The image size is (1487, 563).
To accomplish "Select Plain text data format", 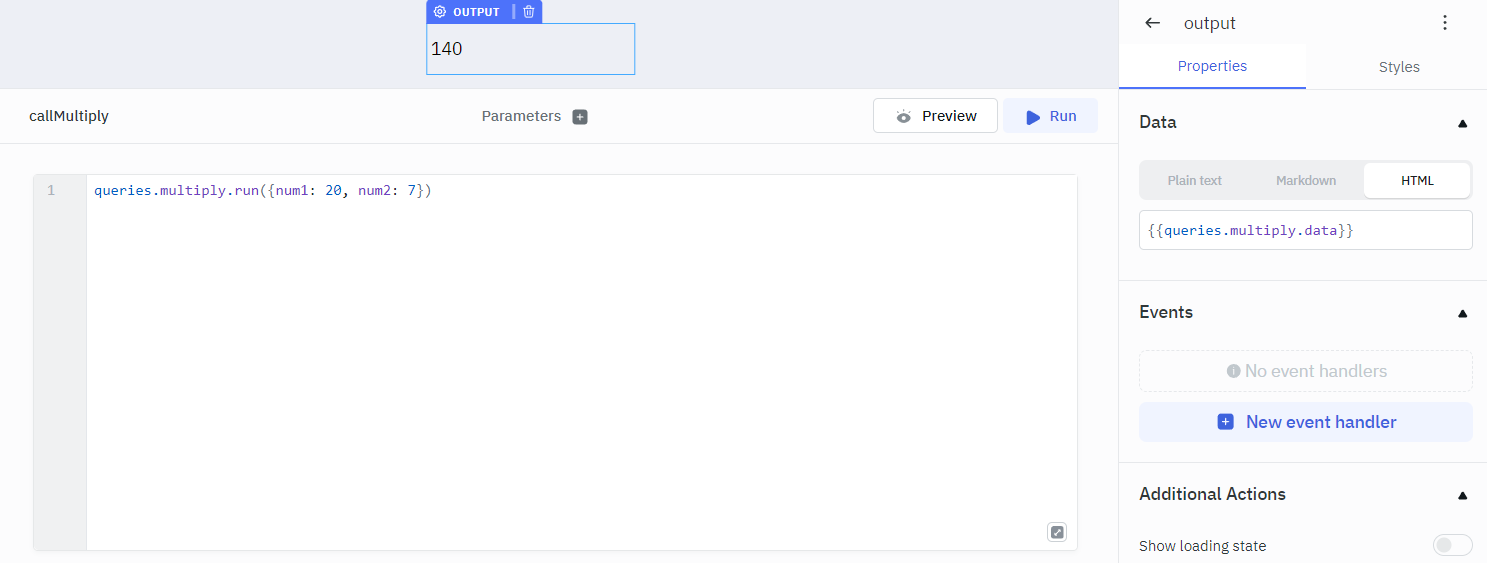I will (1195, 181).
